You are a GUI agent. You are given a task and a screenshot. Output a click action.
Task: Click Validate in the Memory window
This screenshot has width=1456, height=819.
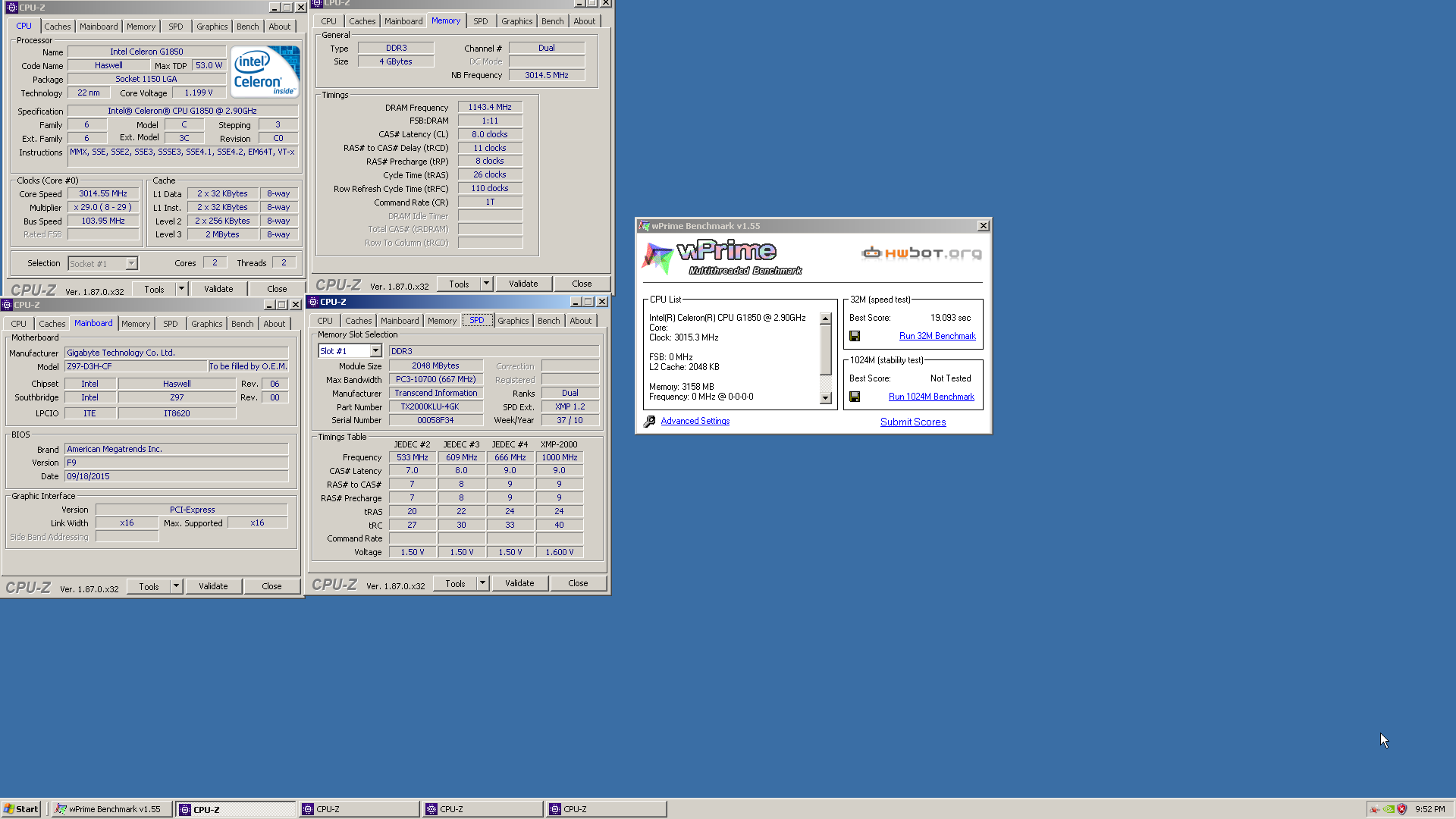pyautogui.click(x=523, y=284)
